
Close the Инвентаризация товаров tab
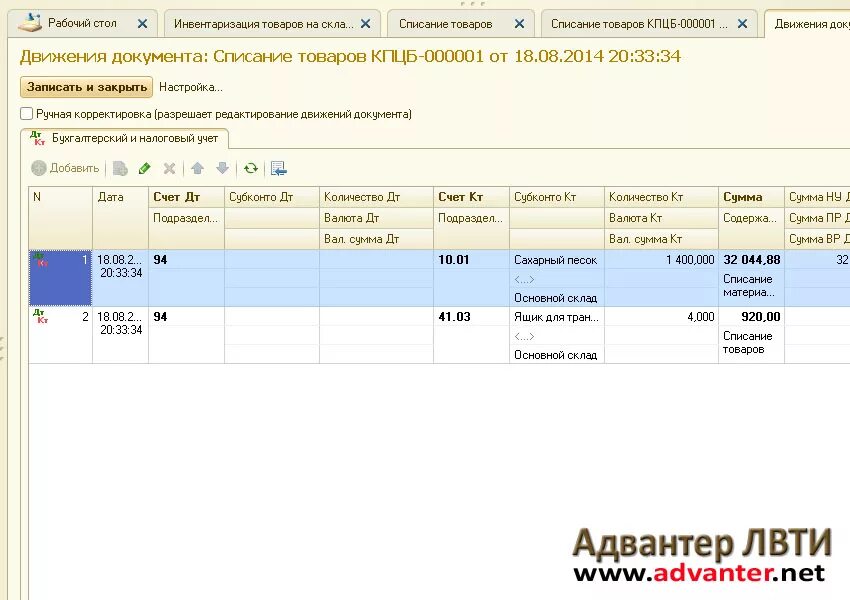pos(366,24)
